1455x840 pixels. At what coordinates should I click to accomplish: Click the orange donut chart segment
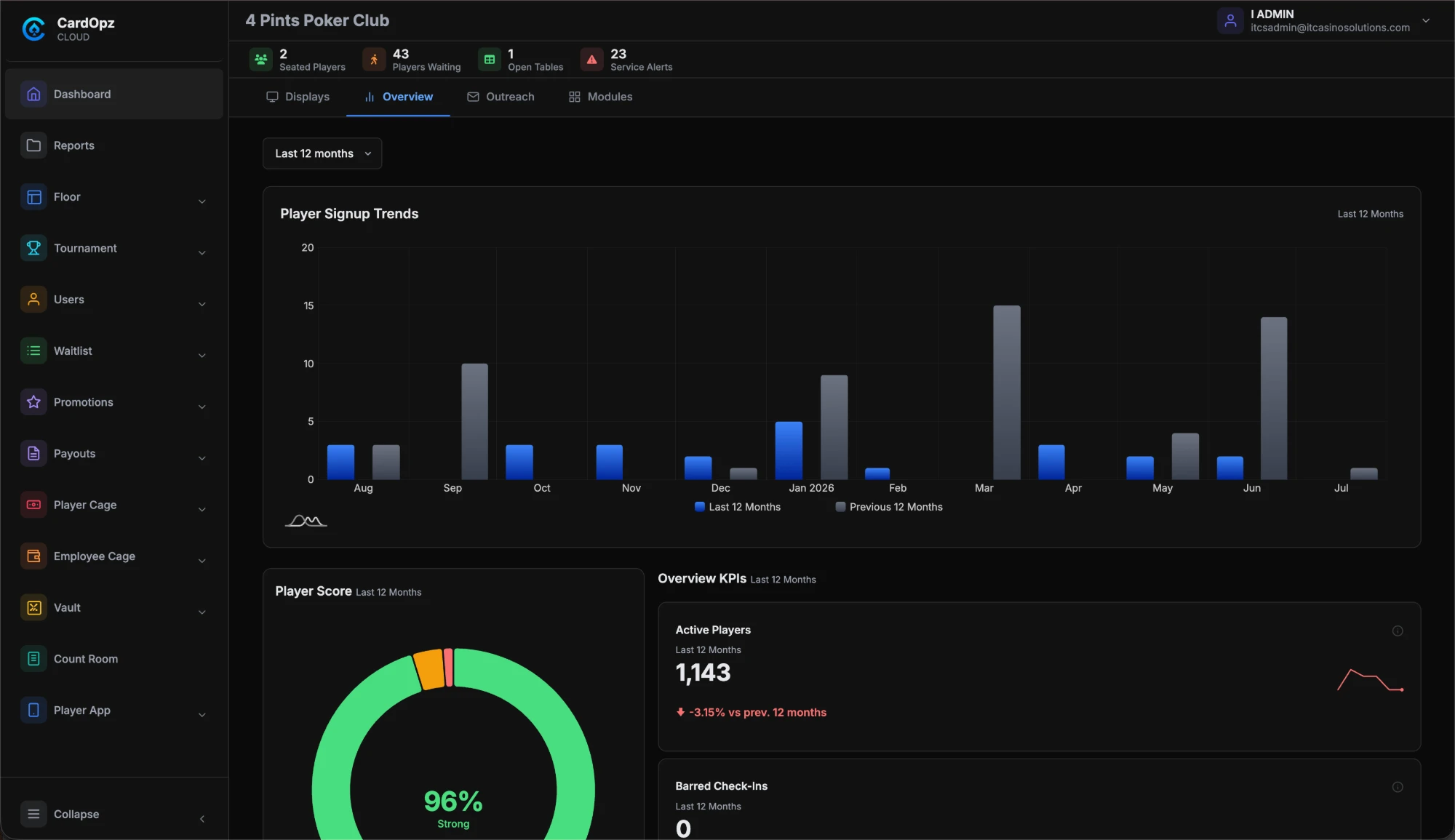tap(429, 669)
